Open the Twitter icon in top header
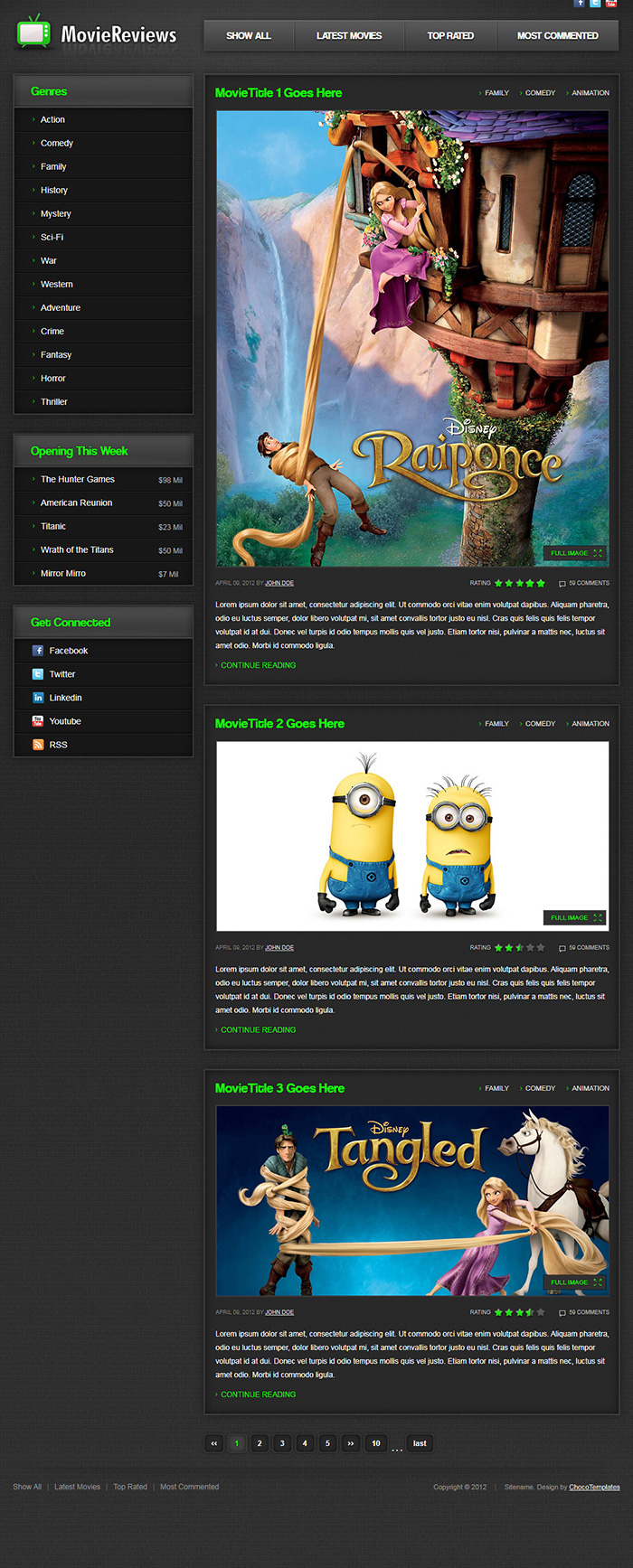The height and width of the screenshot is (1568, 633). [x=595, y=4]
